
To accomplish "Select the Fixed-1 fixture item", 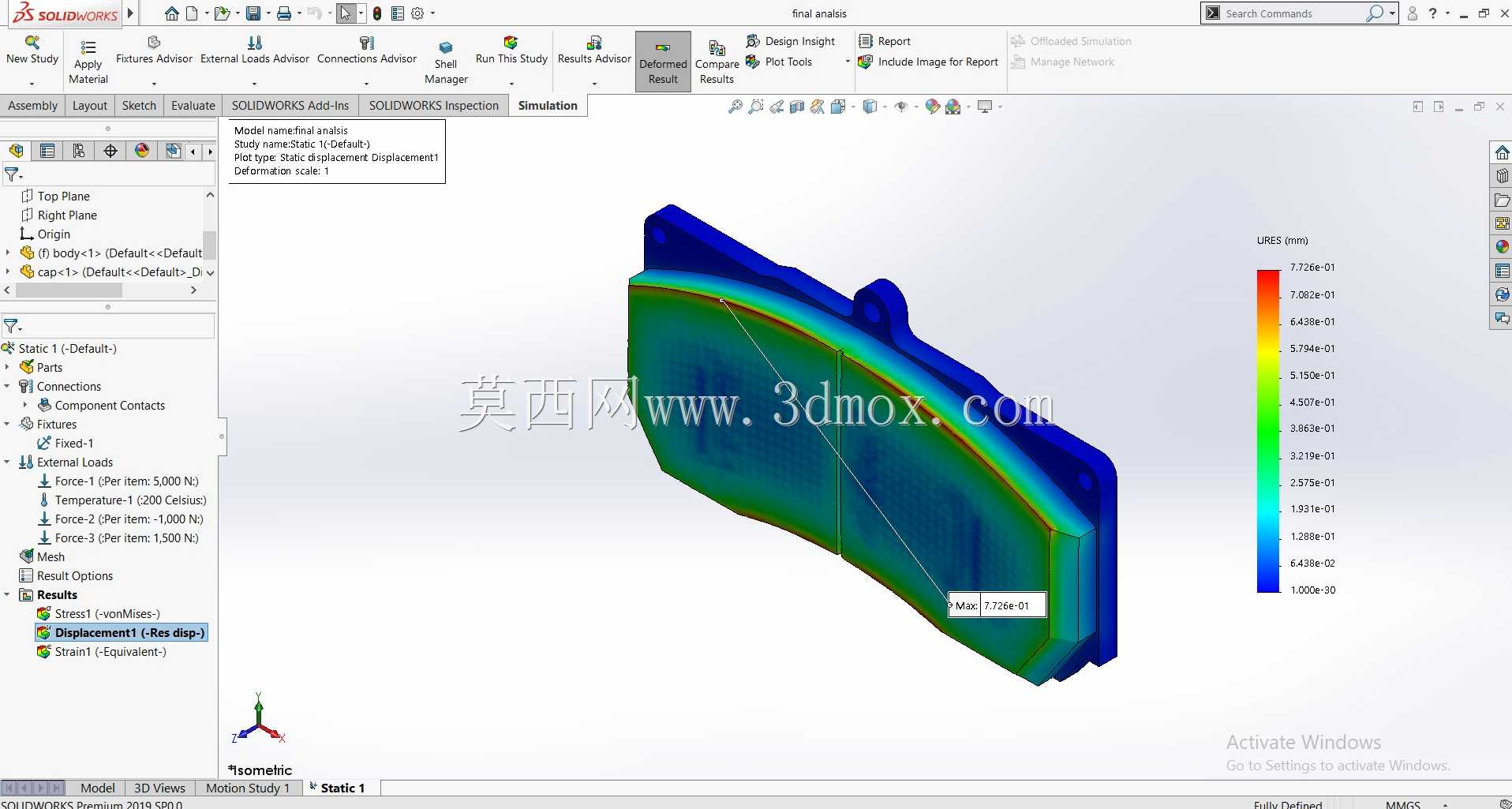I will pos(65,443).
